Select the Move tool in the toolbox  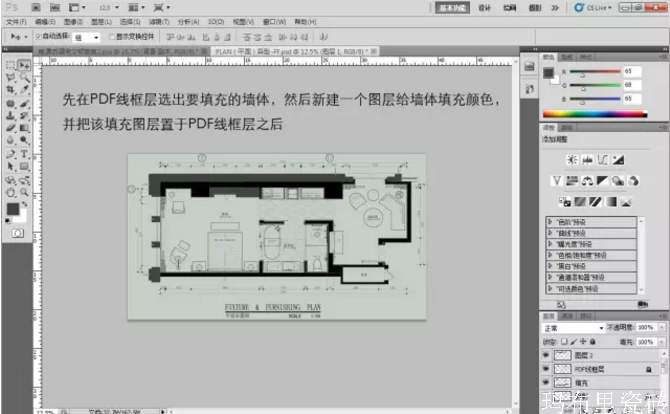[x=24, y=65]
